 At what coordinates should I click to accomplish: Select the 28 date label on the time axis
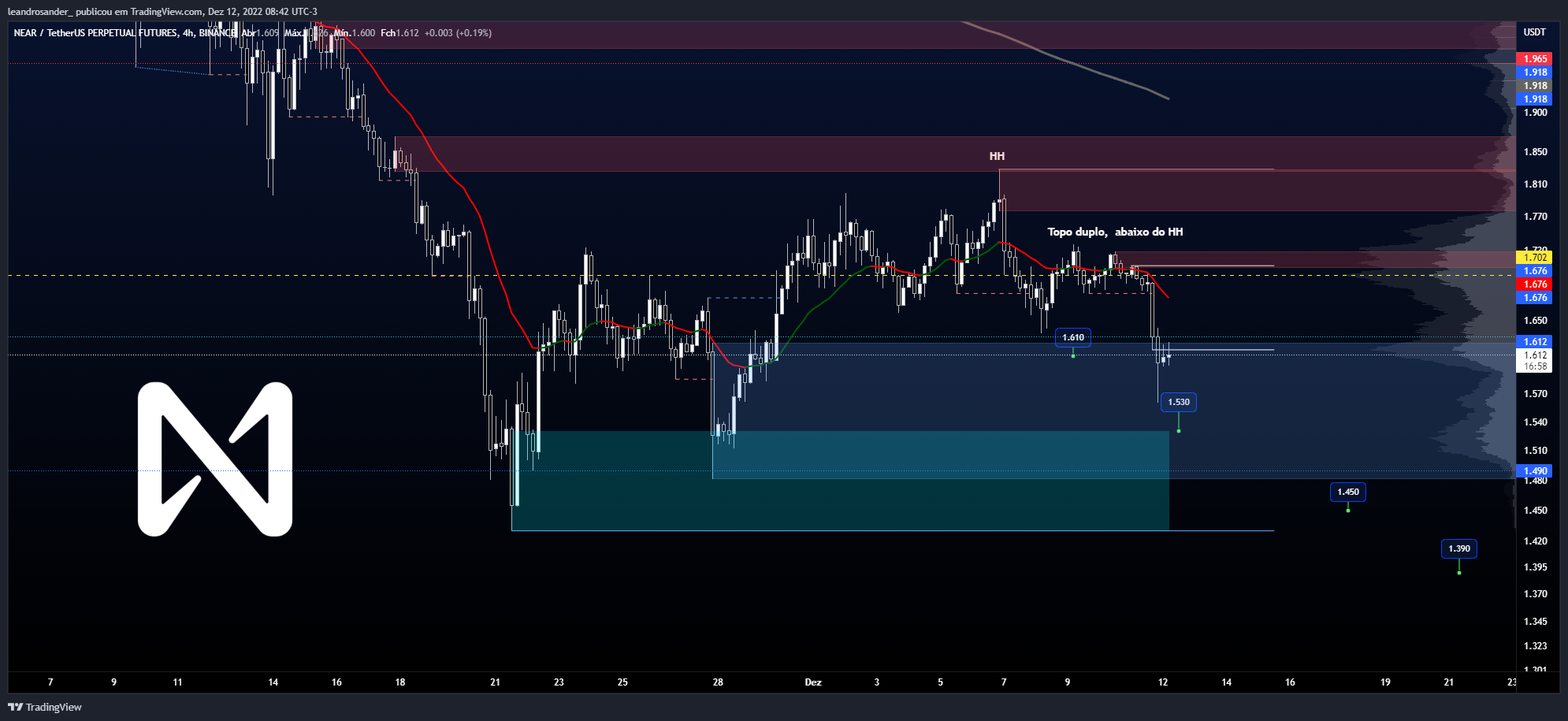click(x=718, y=682)
